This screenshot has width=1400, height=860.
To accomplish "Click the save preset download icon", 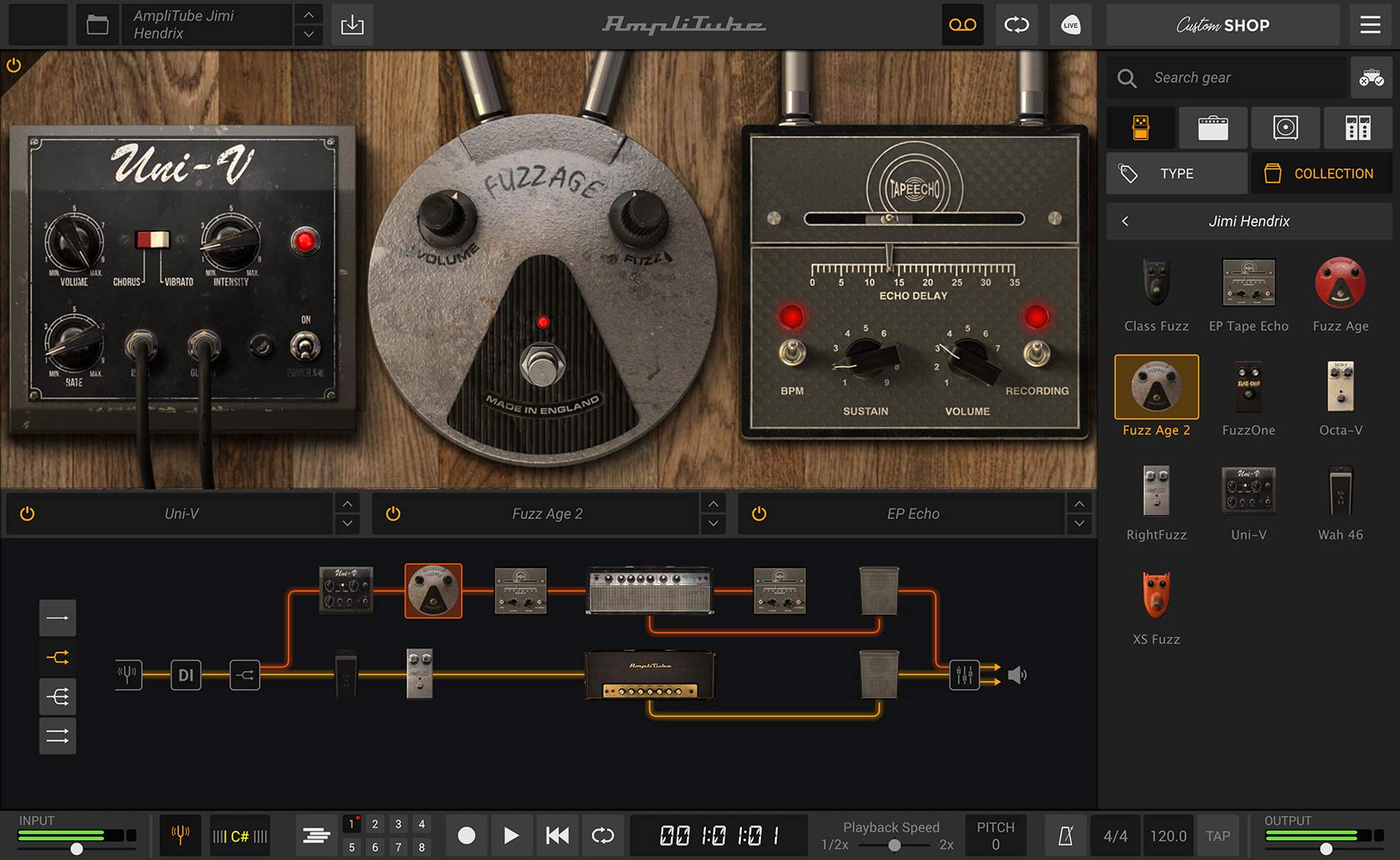I will tap(352, 25).
